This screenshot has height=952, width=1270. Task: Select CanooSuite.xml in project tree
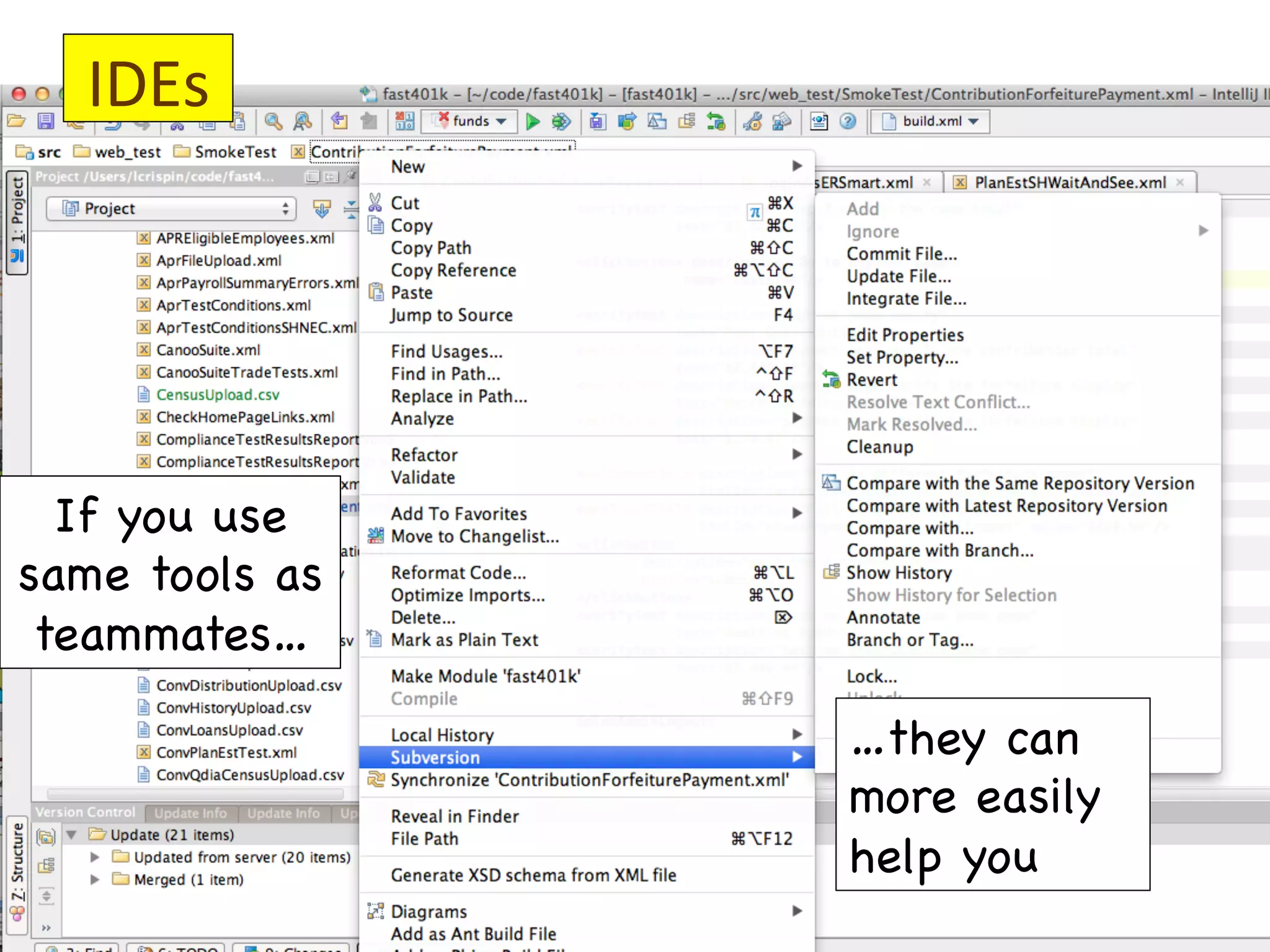point(199,350)
